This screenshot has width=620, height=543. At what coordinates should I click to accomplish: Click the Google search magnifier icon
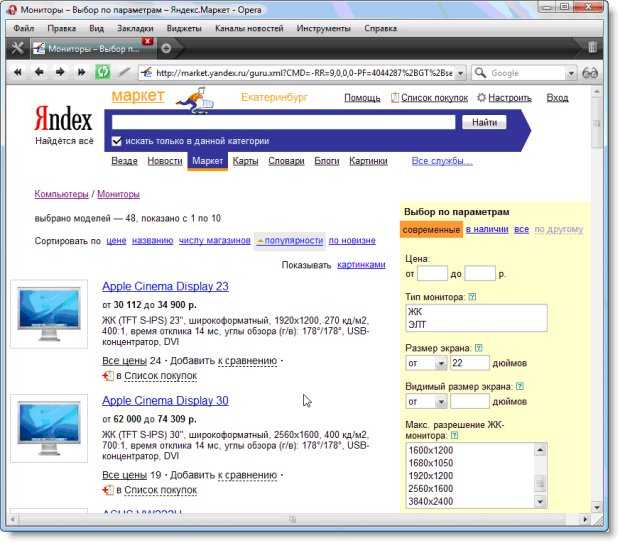[x=480, y=73]
